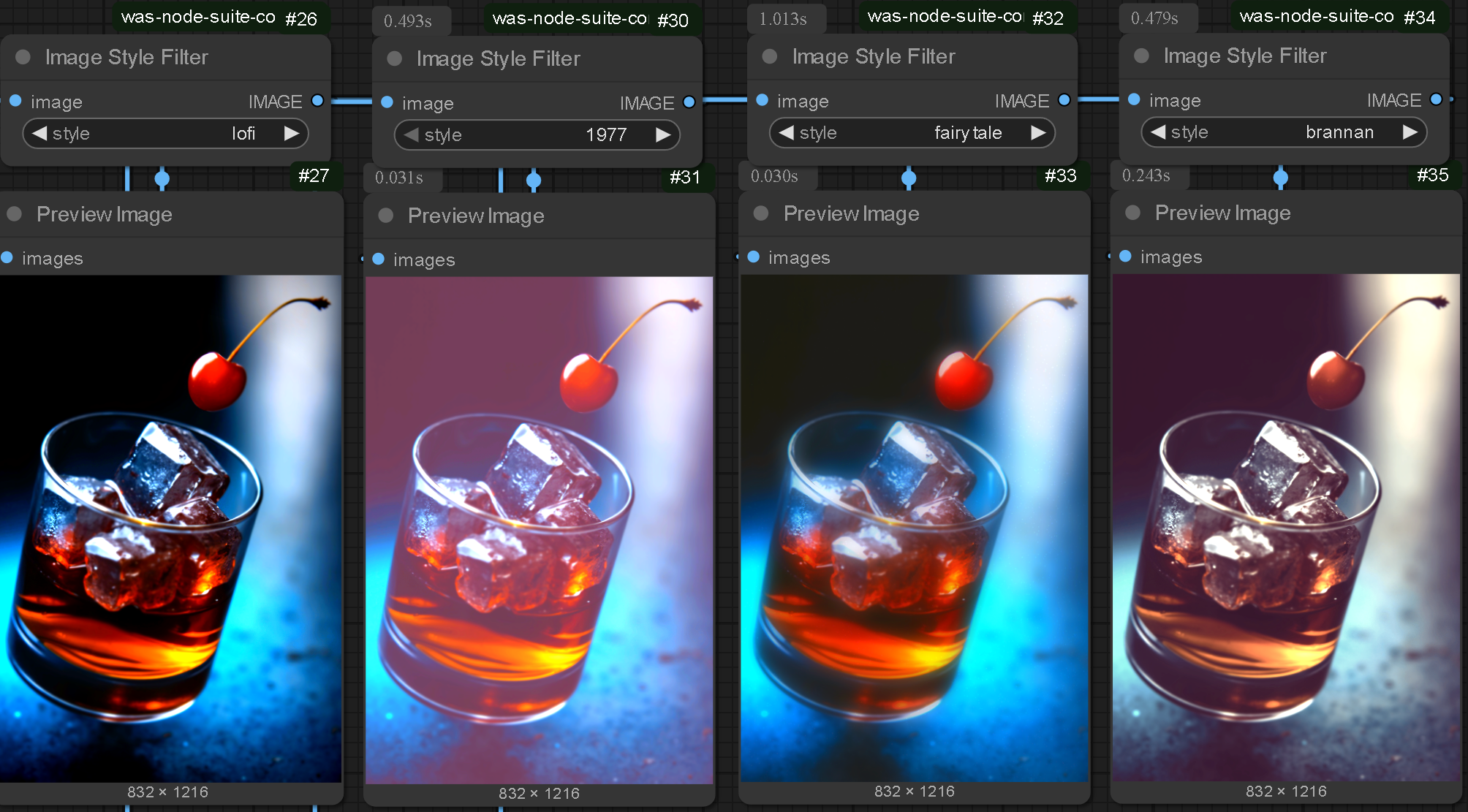Click the image input socket on node #34
1468x812 pixels.
click(x=1134, y=99)
